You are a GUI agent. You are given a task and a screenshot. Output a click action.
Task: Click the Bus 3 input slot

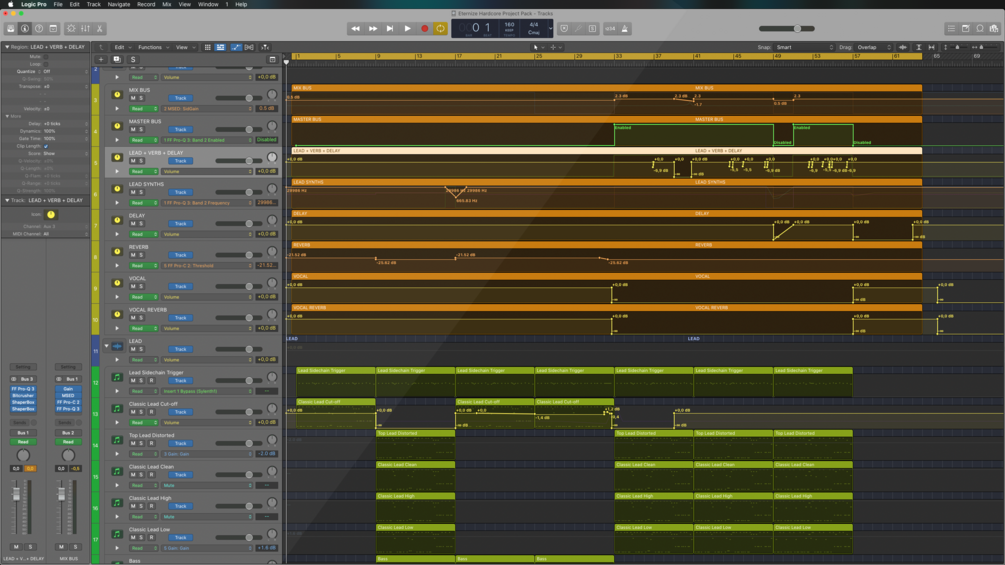coord(26,379)
